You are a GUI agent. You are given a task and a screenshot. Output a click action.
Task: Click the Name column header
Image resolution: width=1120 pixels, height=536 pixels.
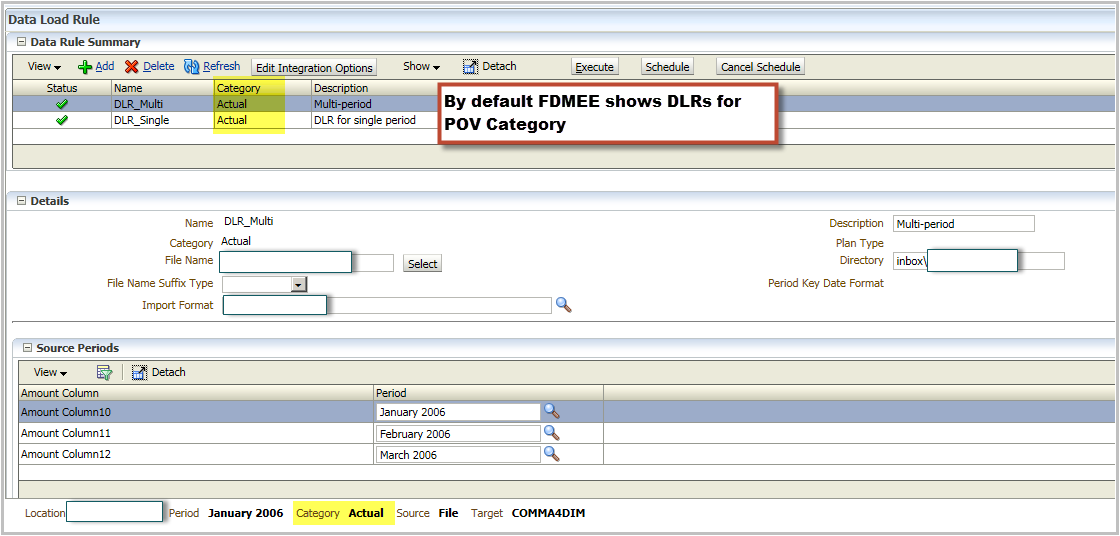tap(164, 88)
